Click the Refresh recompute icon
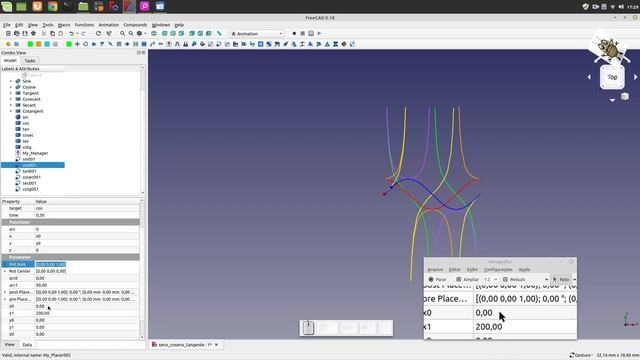This screenshot has width=640, height=360. click(x=98, y=33)
